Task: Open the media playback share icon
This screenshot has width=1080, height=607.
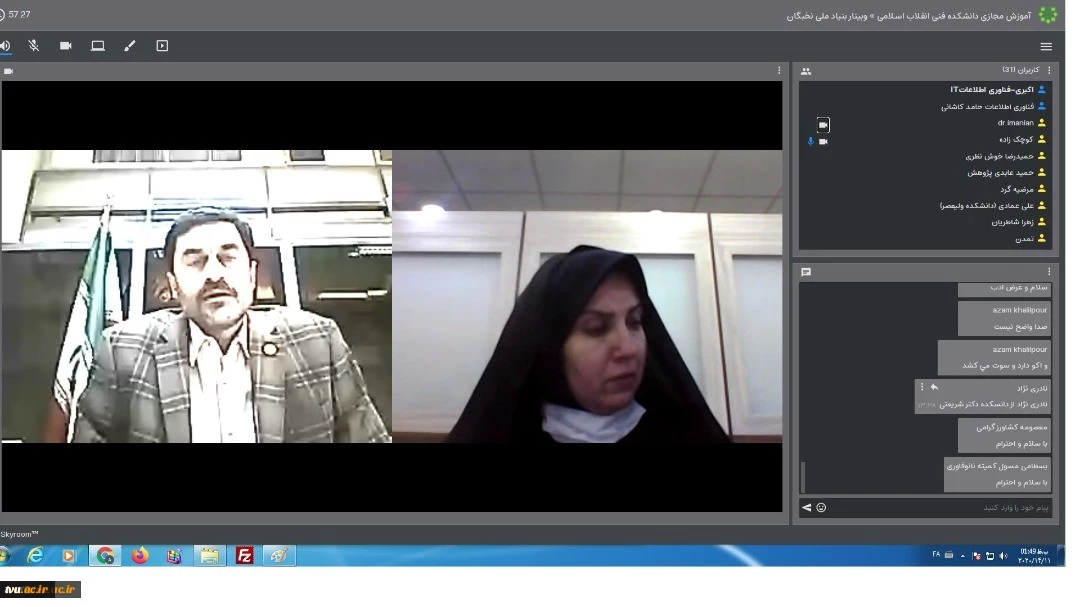Action: (162, 46)
